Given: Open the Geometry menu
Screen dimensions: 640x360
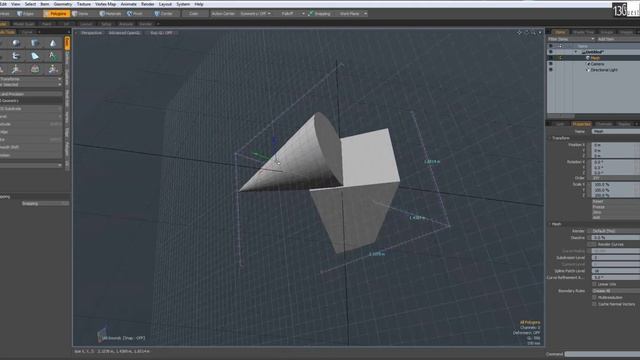Looking at the screenshot, I should [x=63, y=4].
